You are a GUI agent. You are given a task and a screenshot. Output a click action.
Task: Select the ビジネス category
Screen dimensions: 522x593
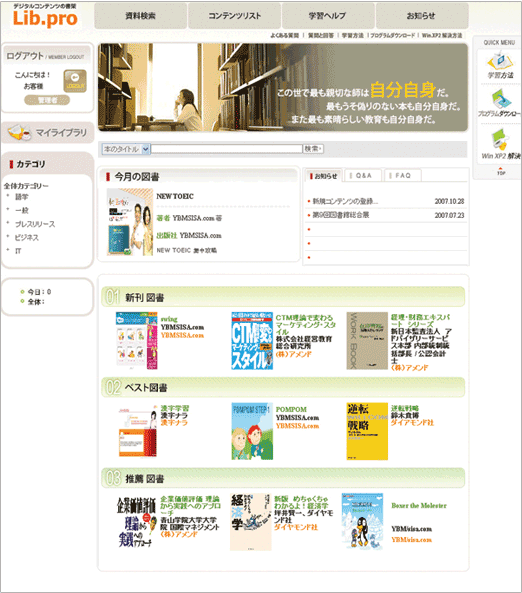point(26,238)
